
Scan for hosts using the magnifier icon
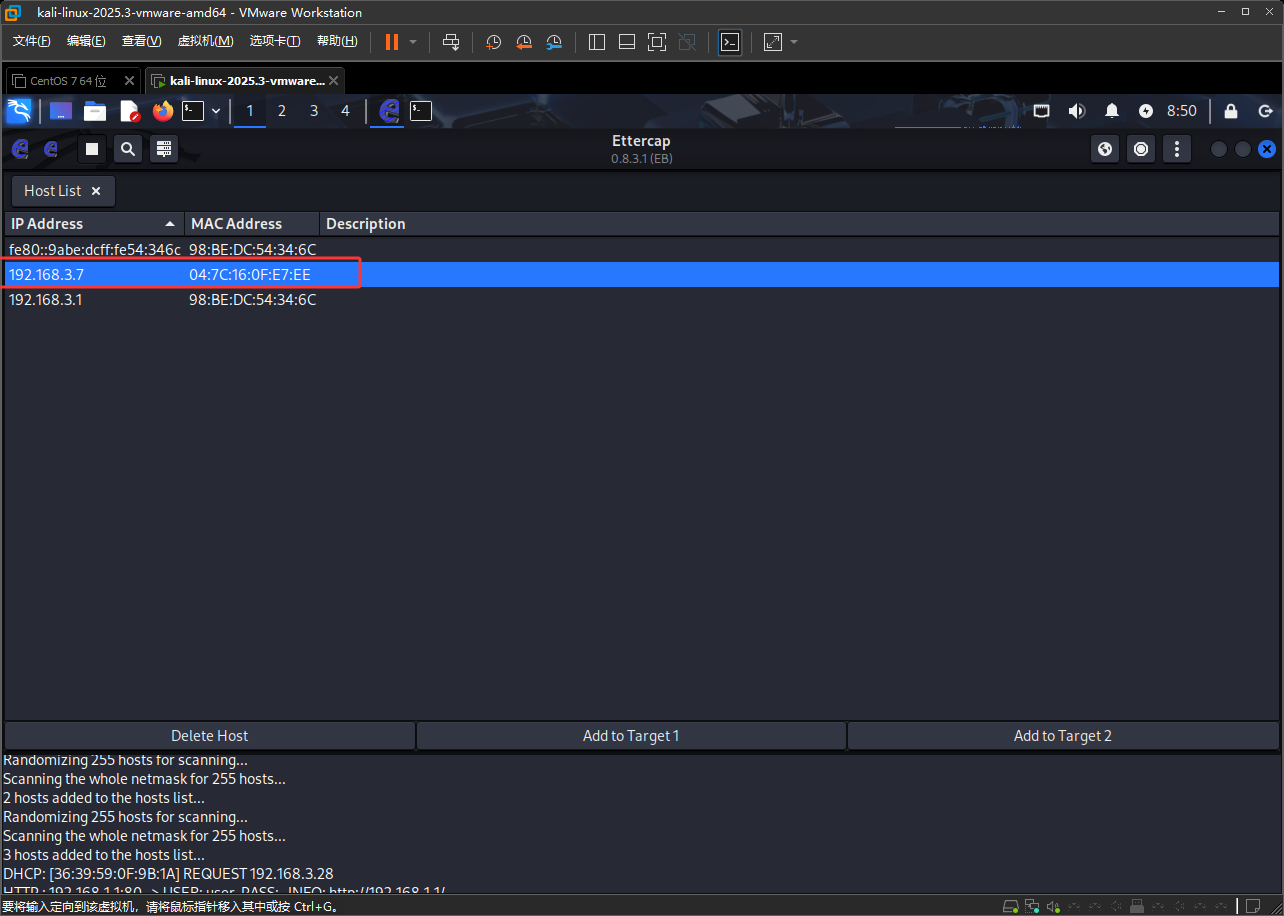(128, 149)
